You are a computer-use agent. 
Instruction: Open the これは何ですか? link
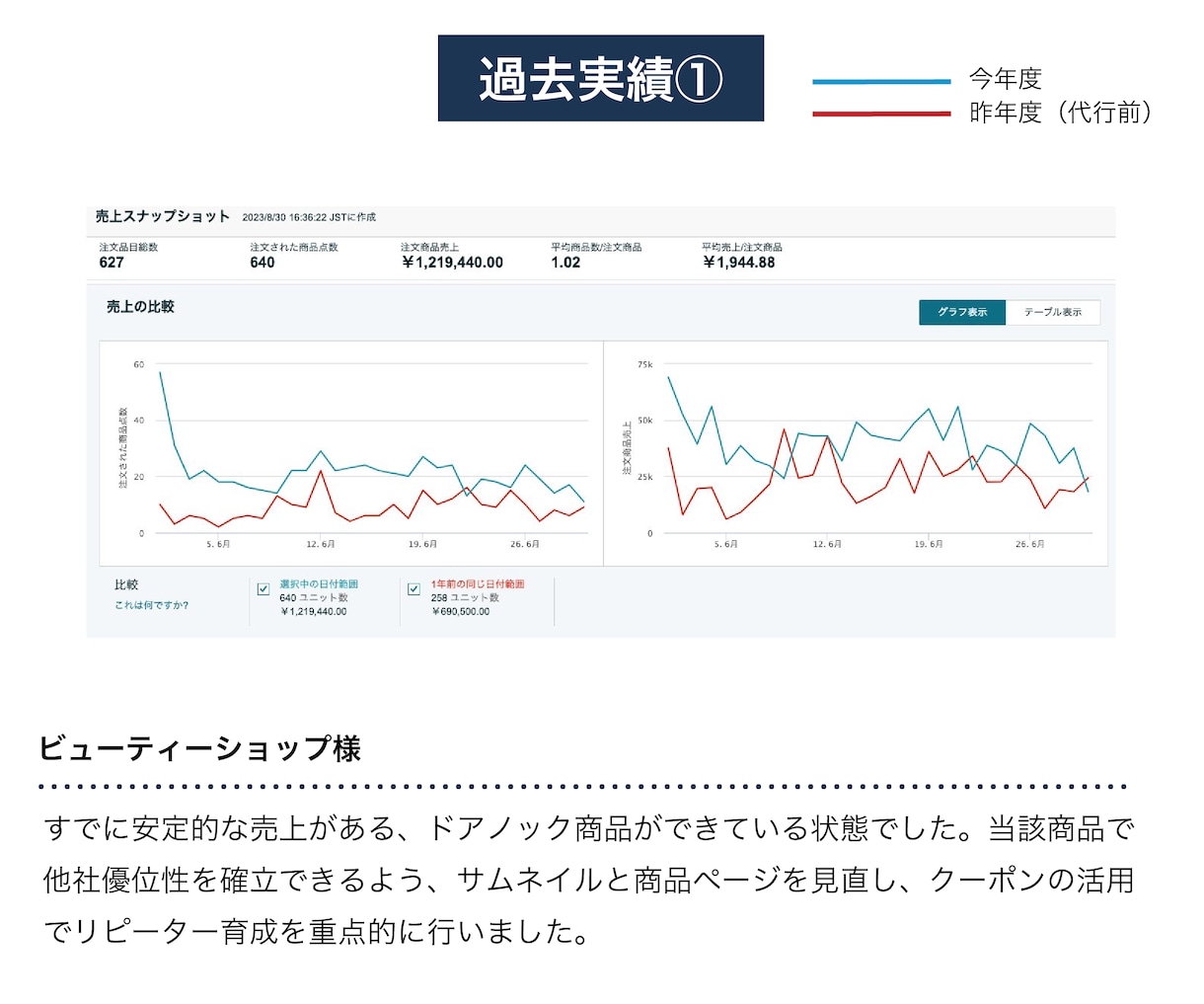pos(151,605)
